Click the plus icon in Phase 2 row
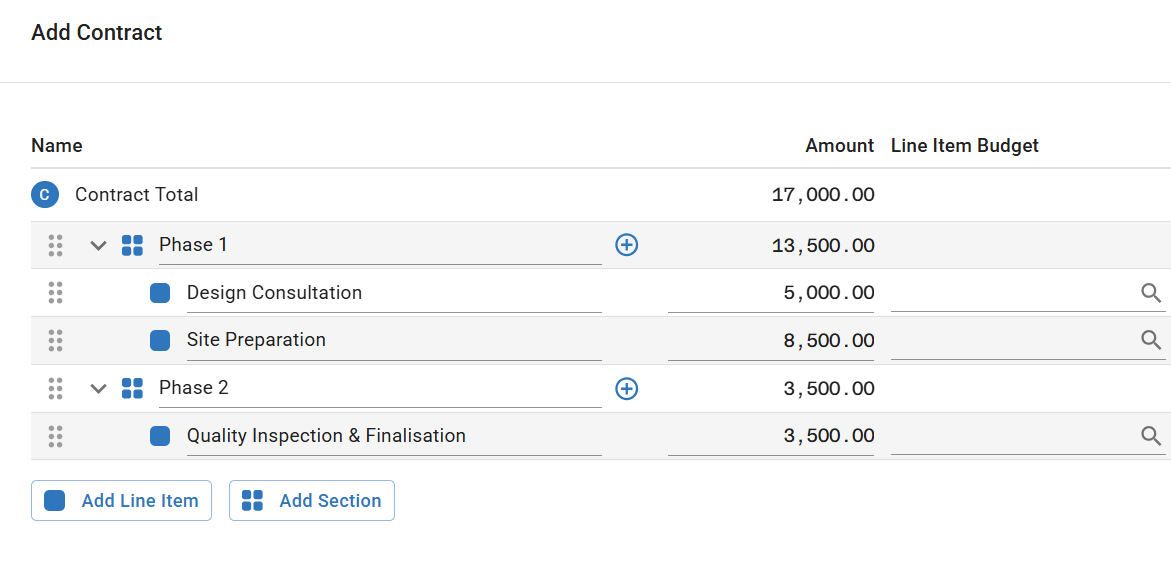The image size is (1171, 574). pos(626,389)
